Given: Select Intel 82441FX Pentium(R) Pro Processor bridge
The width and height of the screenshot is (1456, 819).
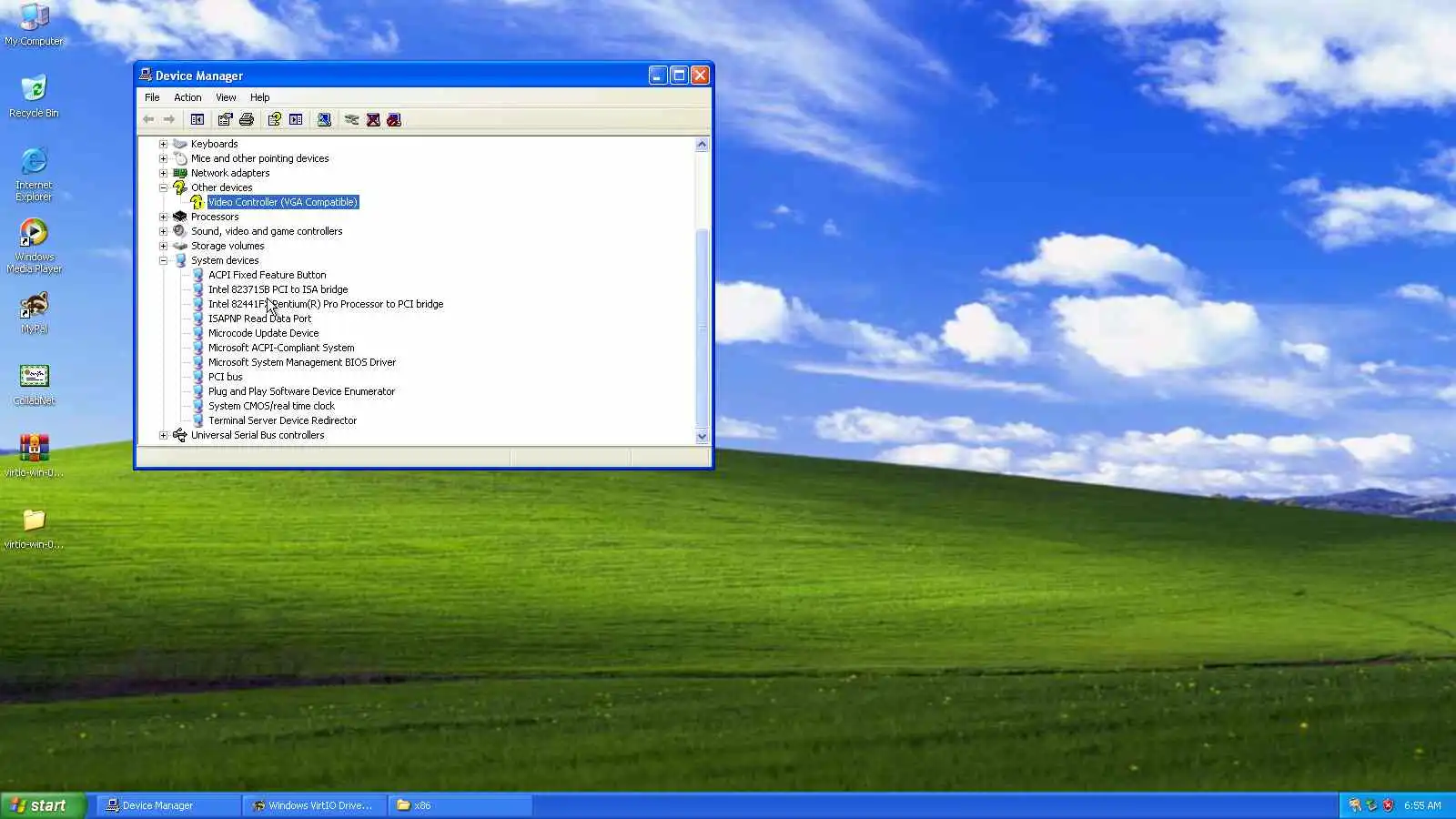Looking at the screenshot, I should [x=326, y=304].
